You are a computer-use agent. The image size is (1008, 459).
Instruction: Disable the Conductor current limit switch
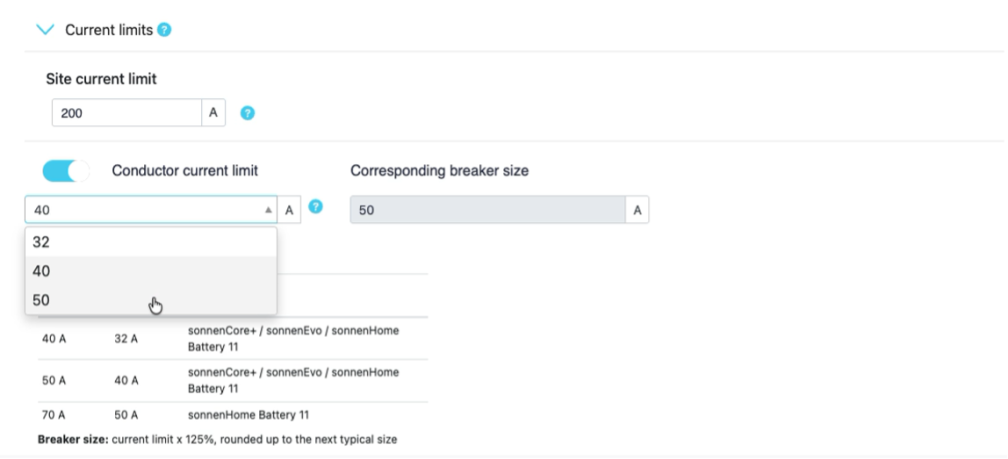[66, 171]
